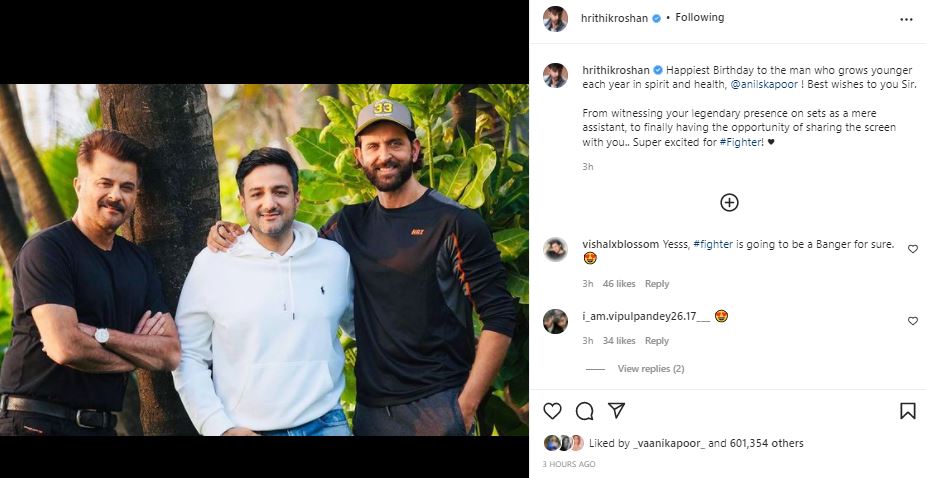Share the post via paper plane icon
The image size is (926, 478).
(x=617, y=411)
